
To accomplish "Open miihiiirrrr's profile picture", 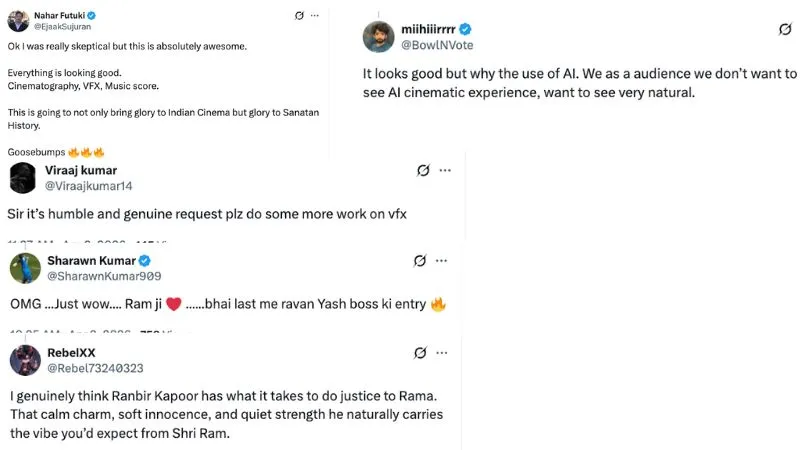I will tap(375, 35).
